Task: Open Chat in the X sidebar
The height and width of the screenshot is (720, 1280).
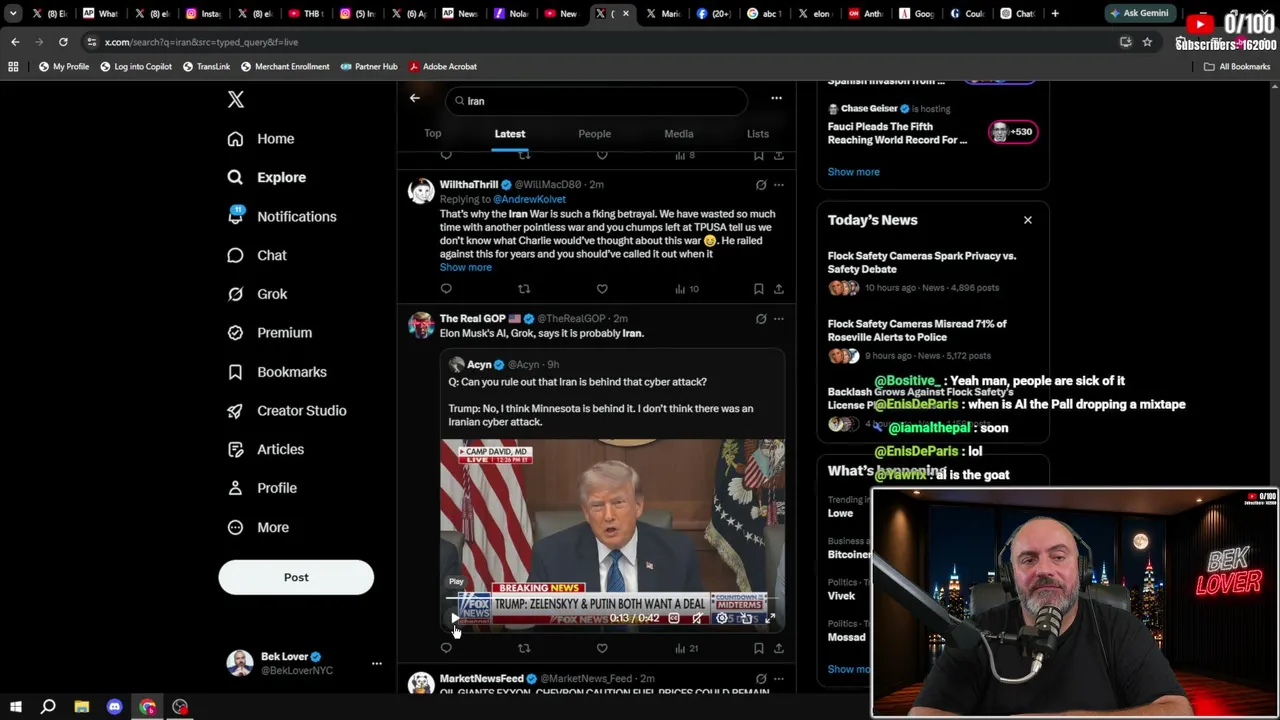Action: 257,255
